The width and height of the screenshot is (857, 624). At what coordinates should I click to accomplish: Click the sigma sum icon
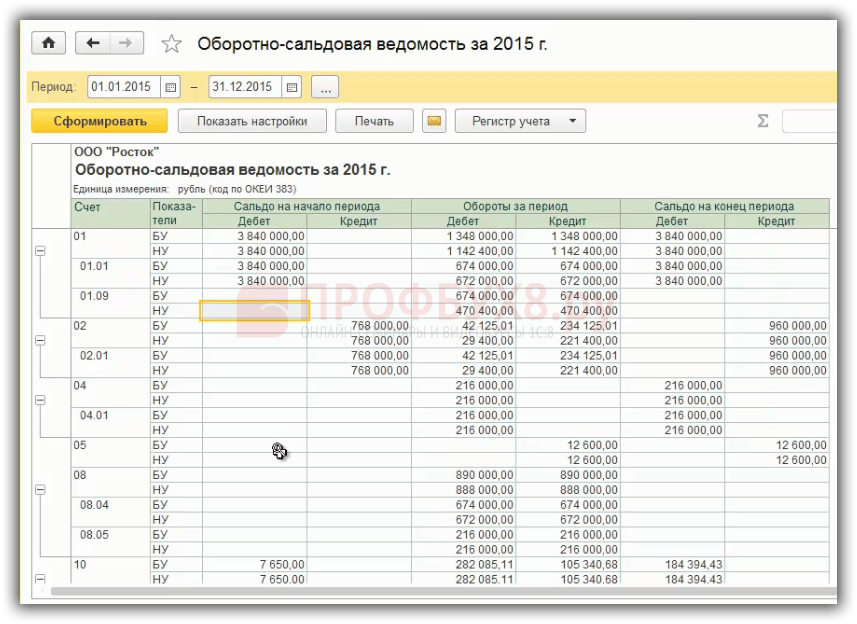pyautogui.click(x=763, y=121)
